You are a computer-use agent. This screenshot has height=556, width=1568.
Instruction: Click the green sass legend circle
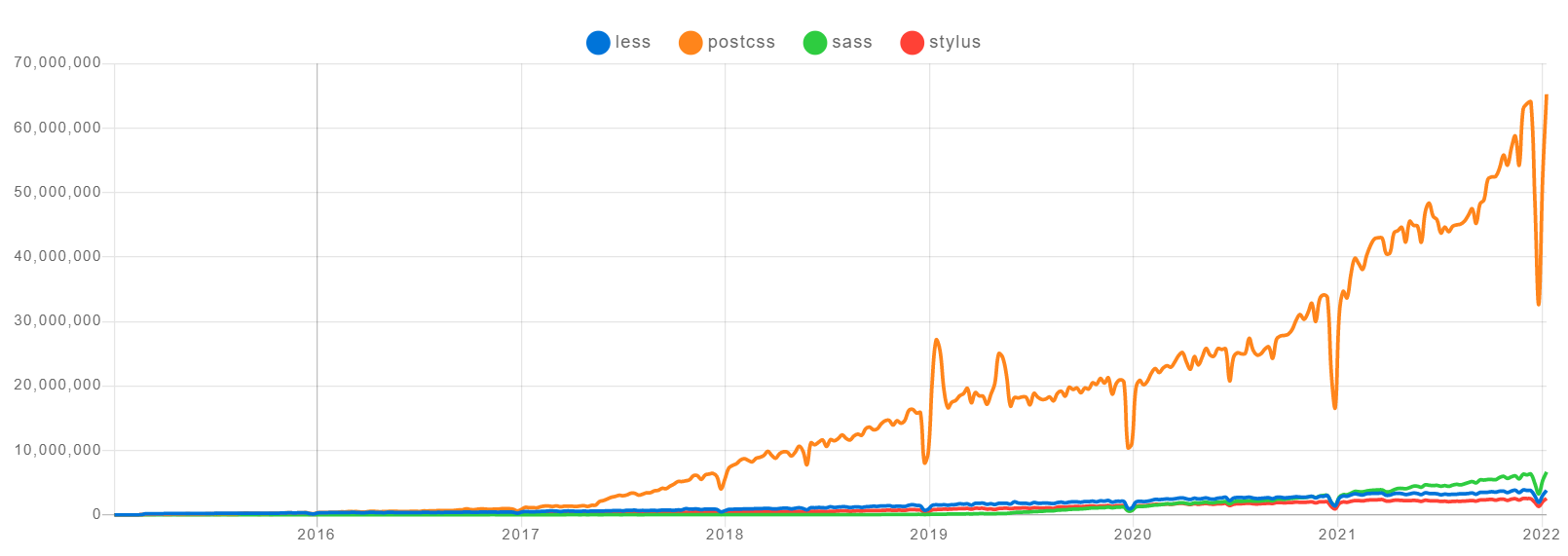pos(814,43)
